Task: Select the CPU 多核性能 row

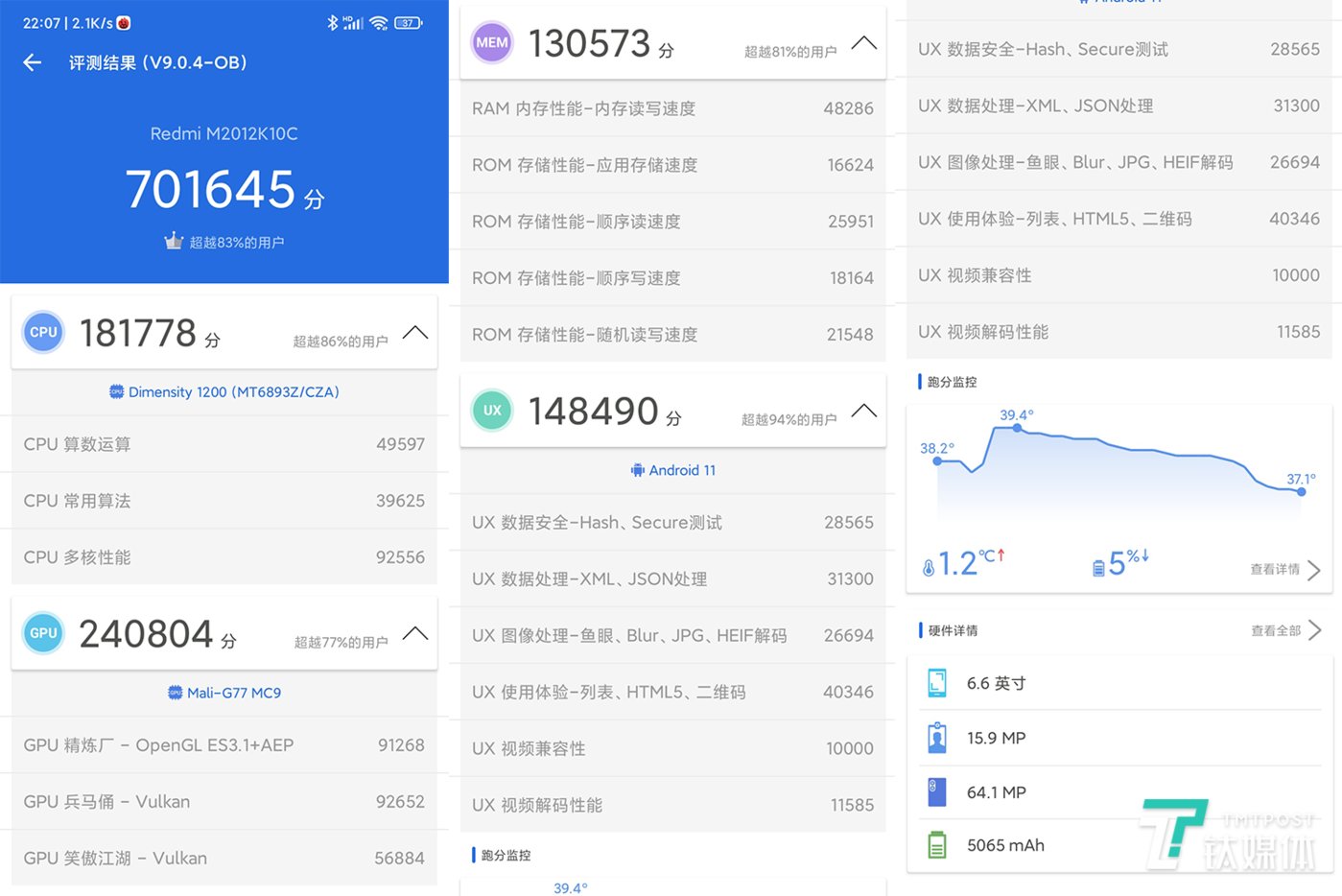Action: point(224,557)
